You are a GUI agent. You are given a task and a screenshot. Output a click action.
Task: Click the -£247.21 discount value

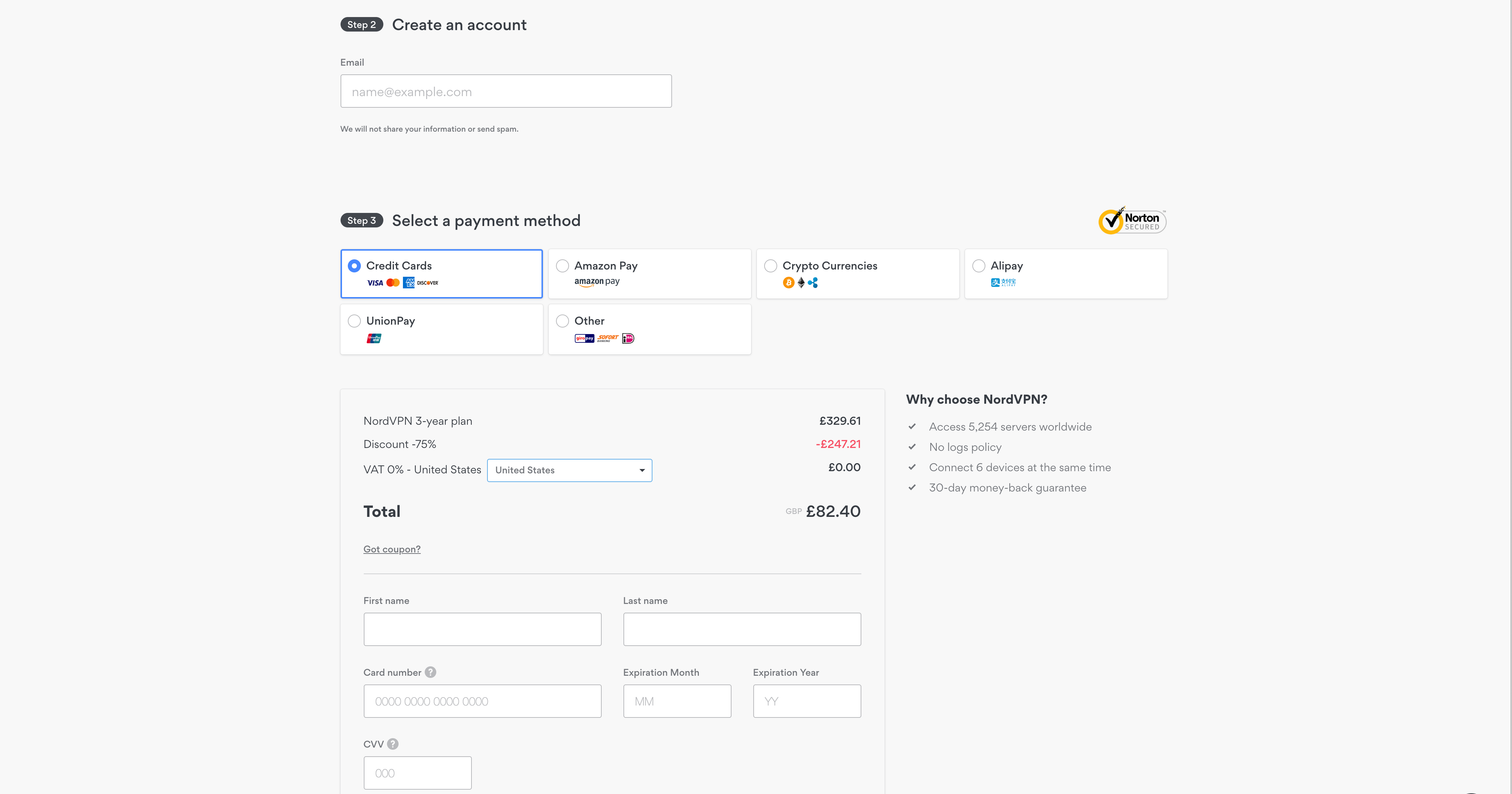838,444
